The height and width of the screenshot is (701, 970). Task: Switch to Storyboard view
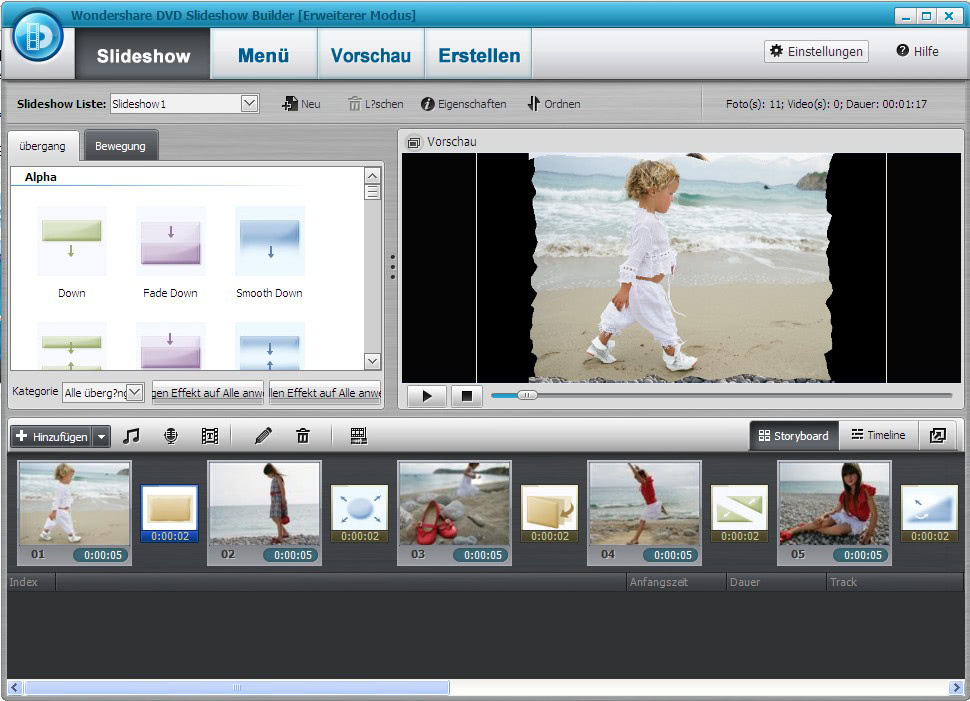tap(793, 435)
